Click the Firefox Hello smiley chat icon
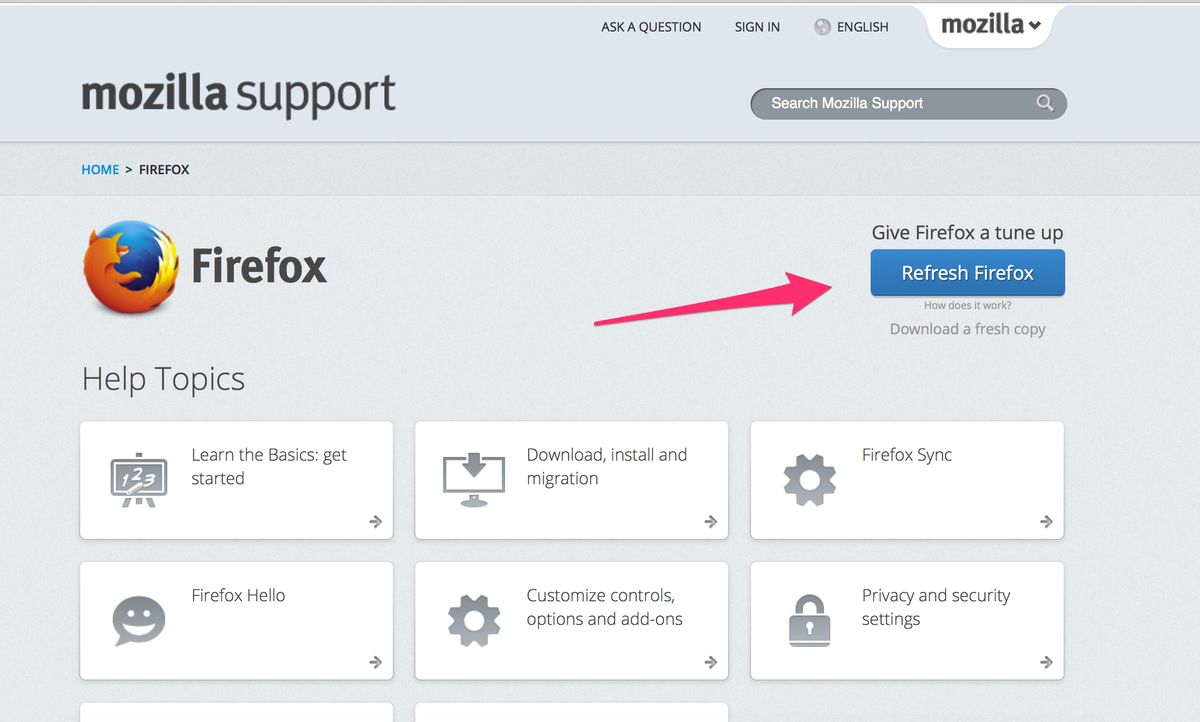 [x=138, y=620]
